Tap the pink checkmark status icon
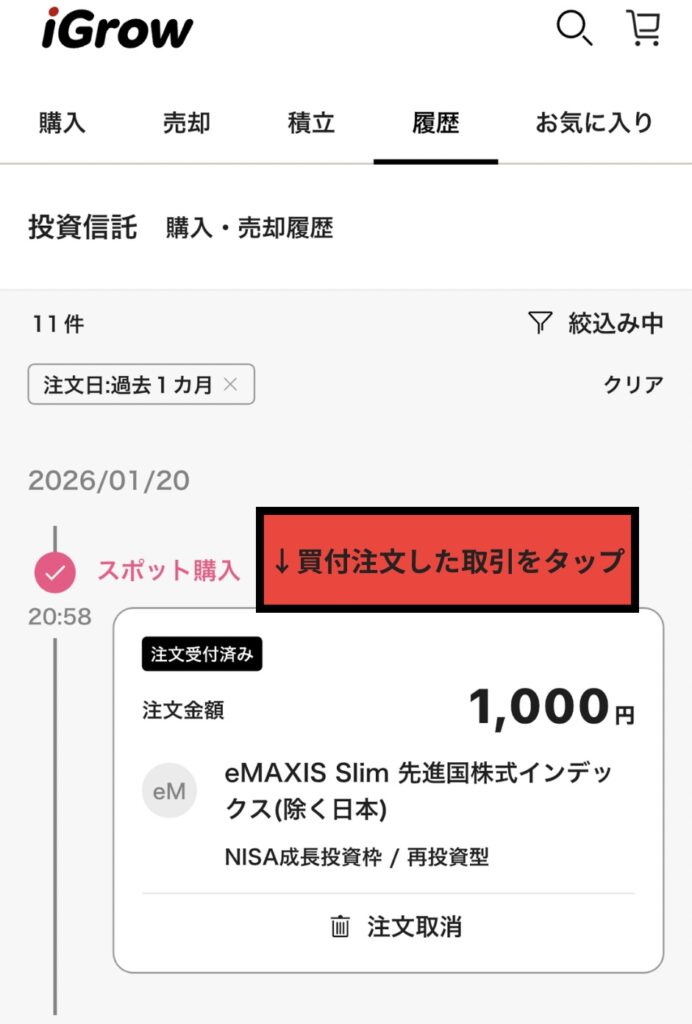 click(x=55, y=572)
